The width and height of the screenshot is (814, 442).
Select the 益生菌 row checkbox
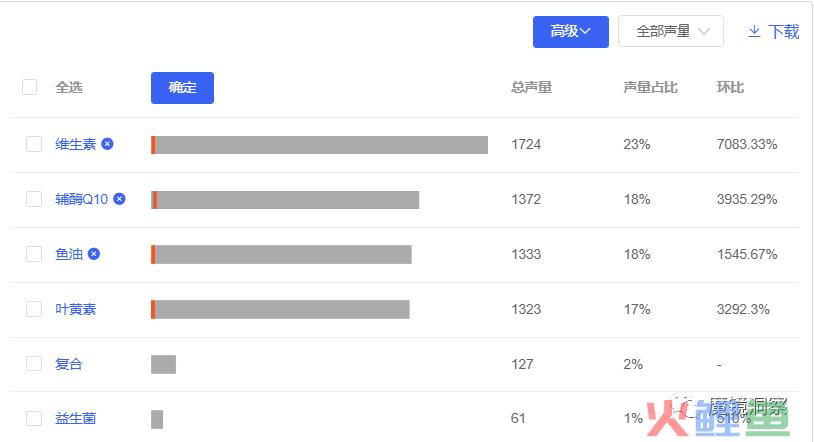click(x=34, y=418)
